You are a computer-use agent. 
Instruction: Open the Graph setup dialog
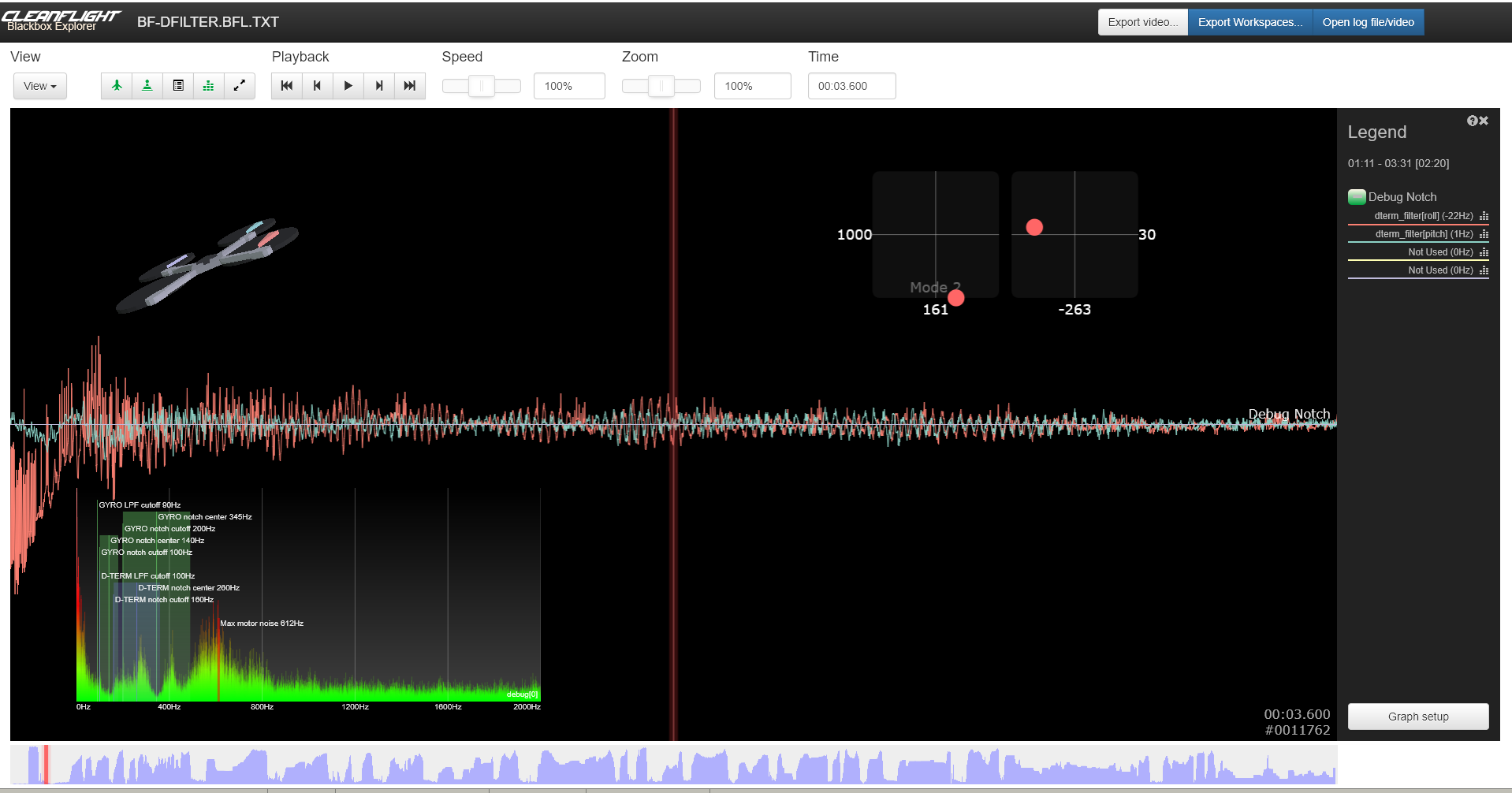click(1417, 717)
